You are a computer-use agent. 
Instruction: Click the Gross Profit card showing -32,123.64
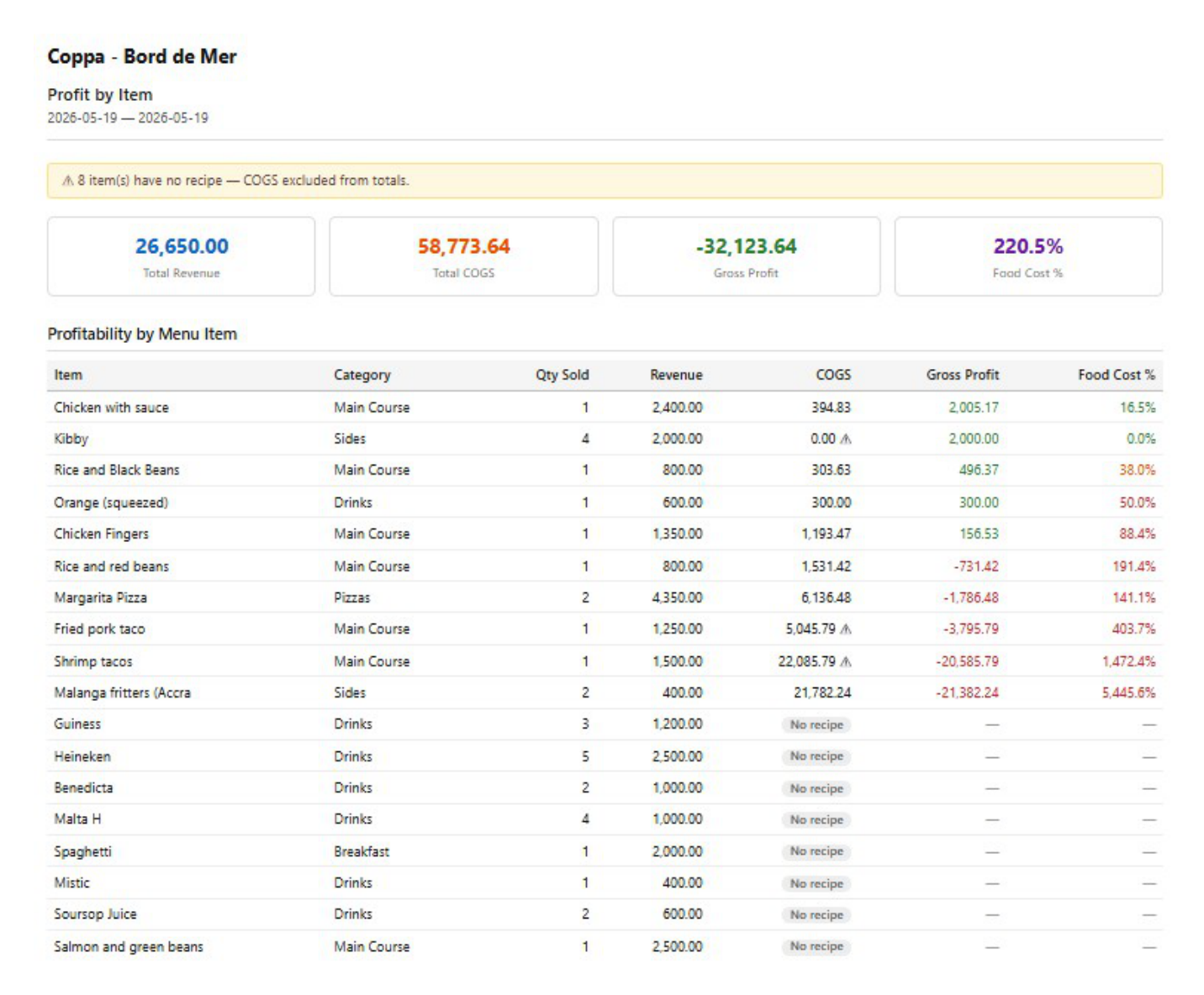click(746, 256)
